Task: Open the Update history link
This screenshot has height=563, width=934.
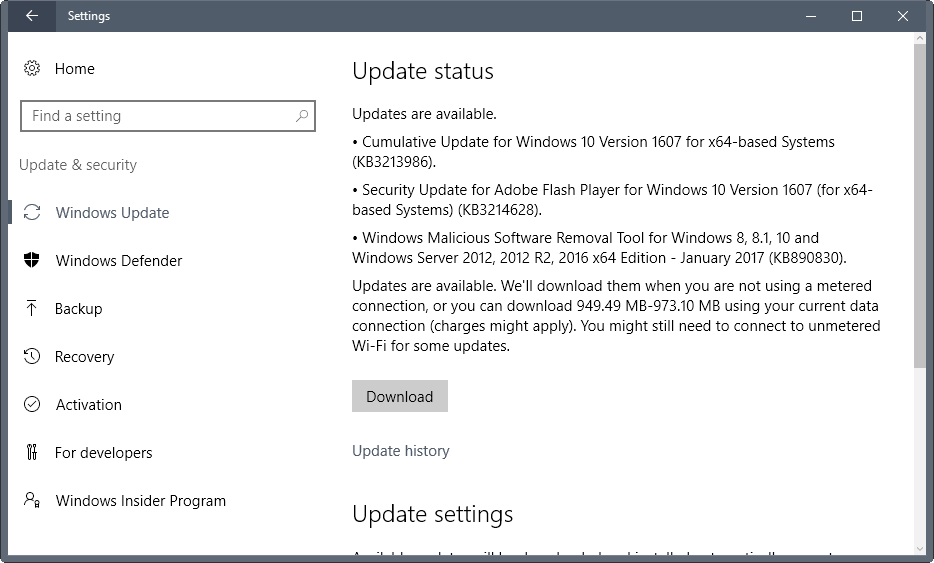Action: (x=400, y=450)
